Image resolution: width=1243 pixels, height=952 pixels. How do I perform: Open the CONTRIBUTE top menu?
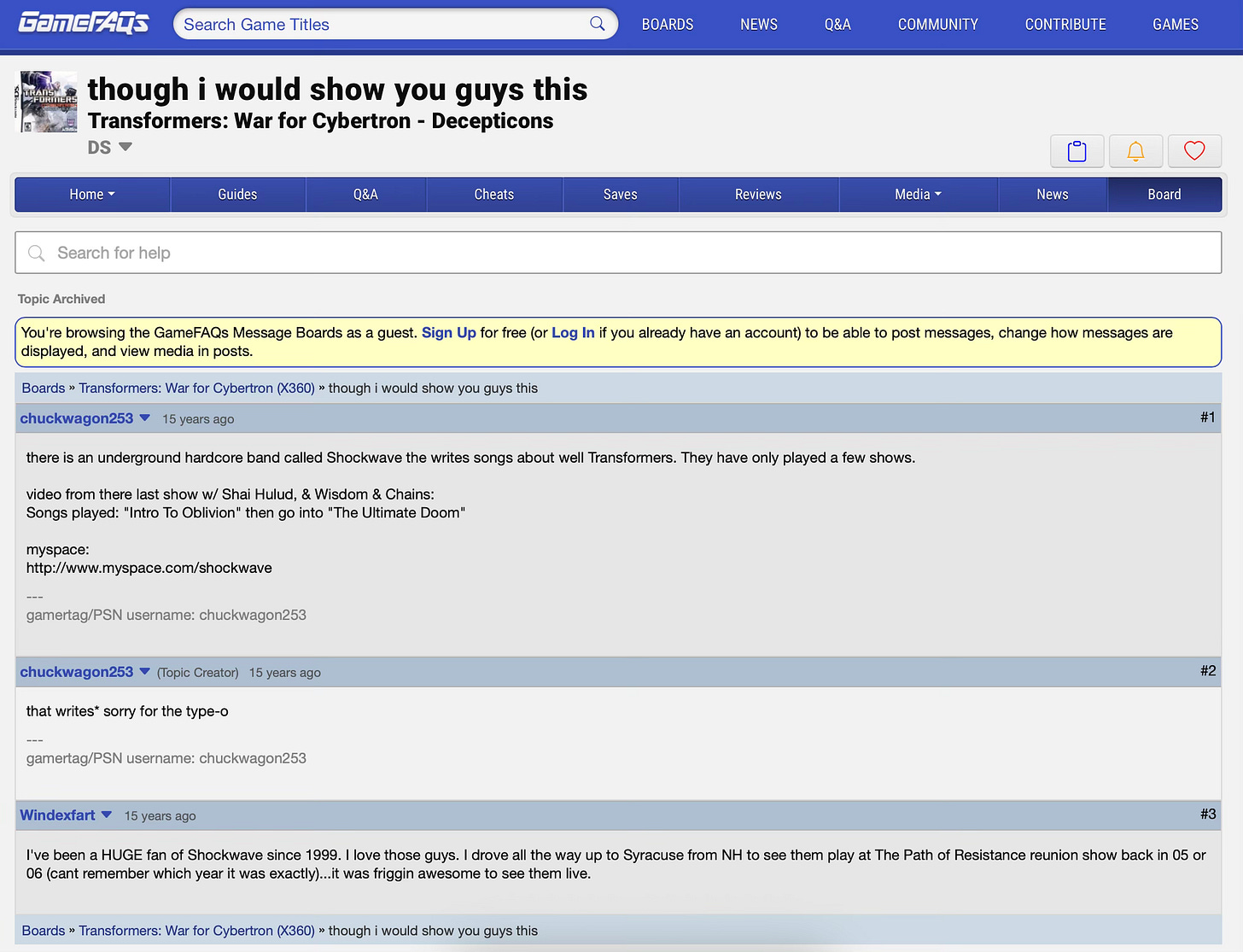tap(1065, 24)
